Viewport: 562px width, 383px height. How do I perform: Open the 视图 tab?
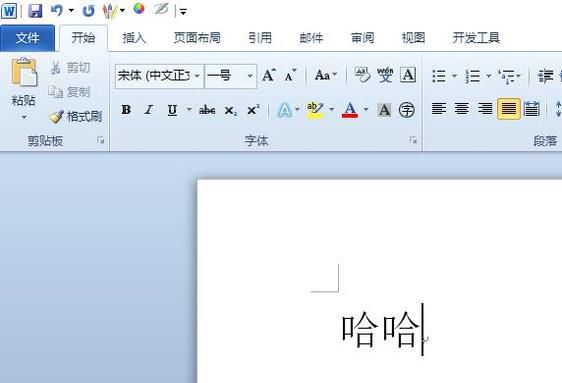(413, 38)
